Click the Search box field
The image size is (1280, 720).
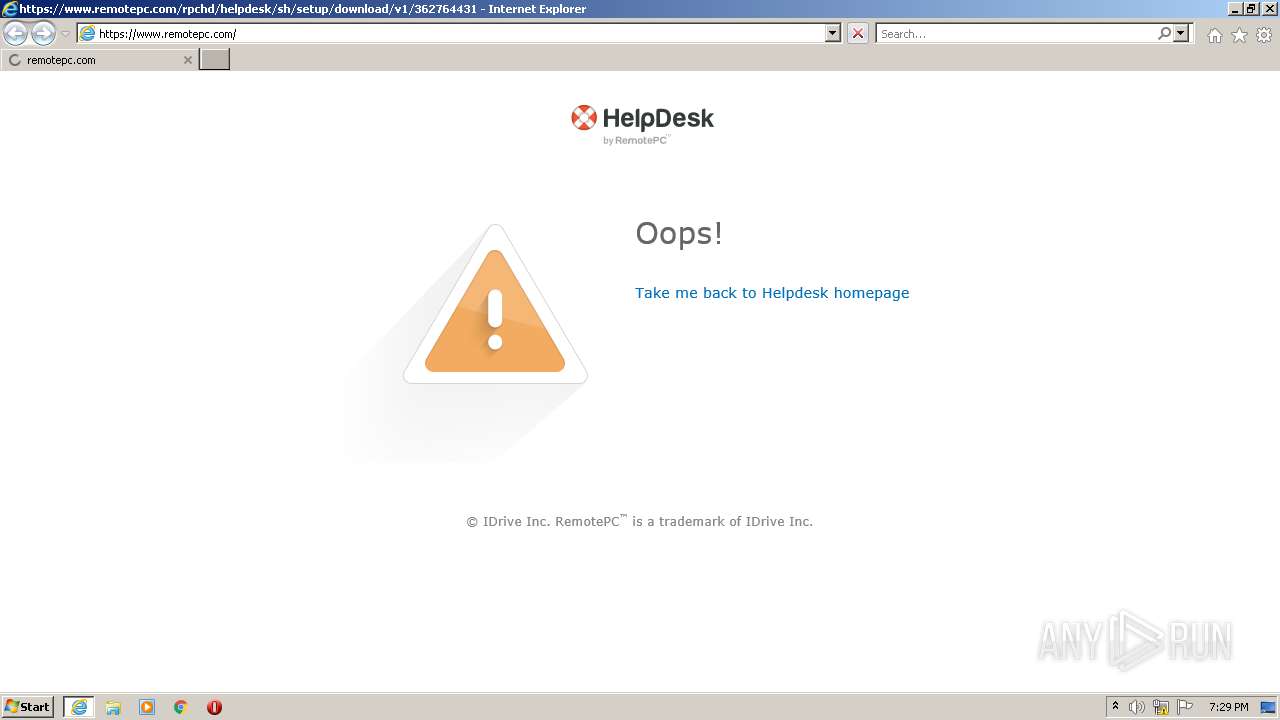pos(1016,33)
